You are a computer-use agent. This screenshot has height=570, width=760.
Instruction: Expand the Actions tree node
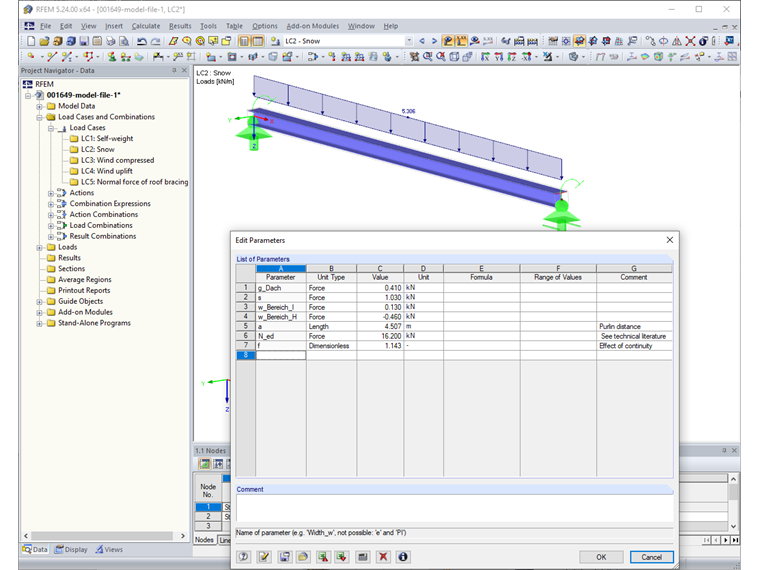click(51, 193)
